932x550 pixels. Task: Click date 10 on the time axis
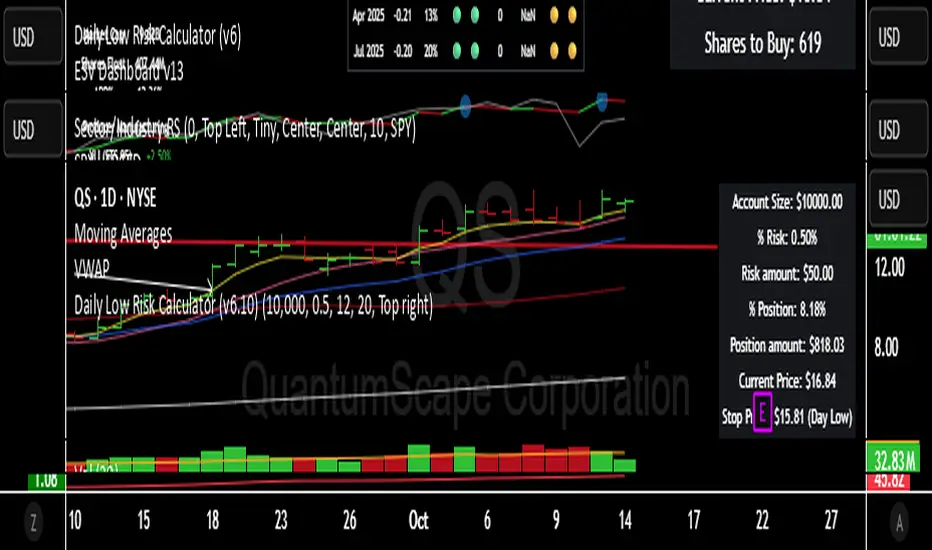[x=75, y=521]
